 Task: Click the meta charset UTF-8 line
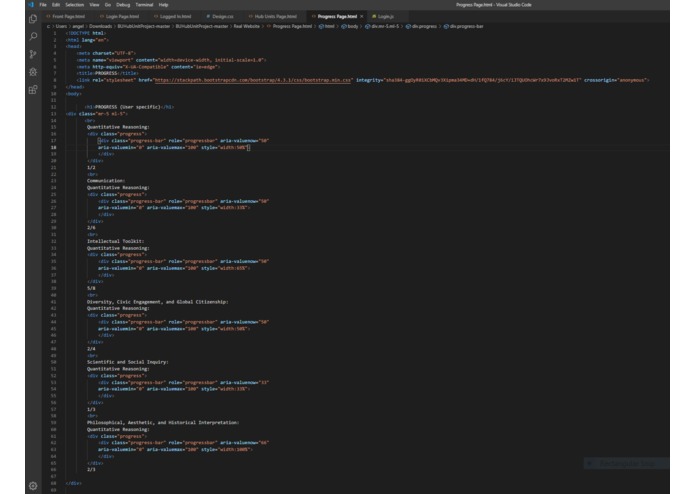[106, 53]
